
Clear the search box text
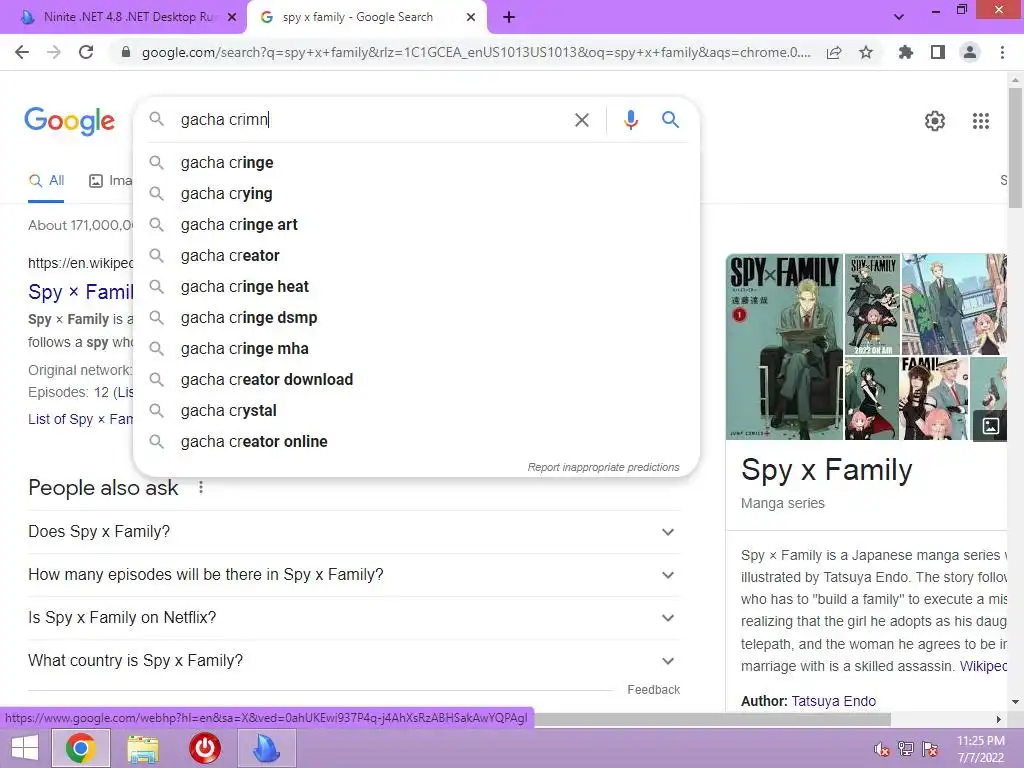click(581, 120)
